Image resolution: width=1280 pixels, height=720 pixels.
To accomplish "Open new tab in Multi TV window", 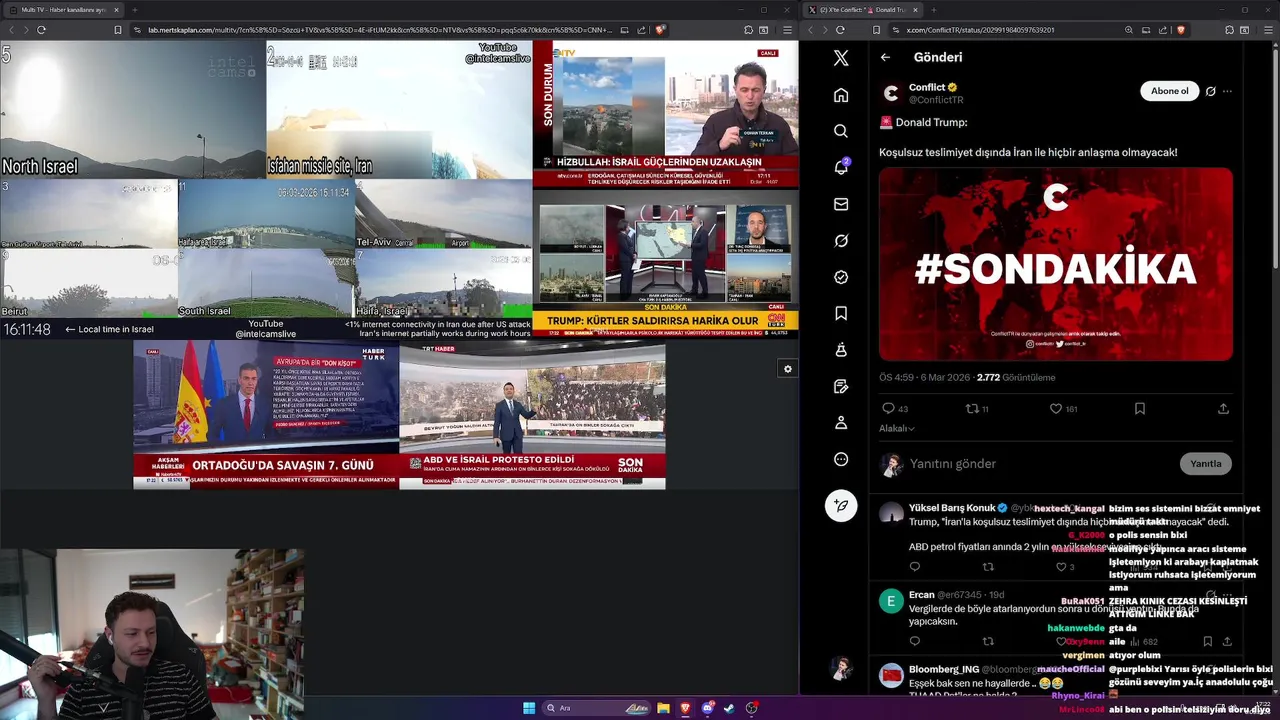I will (x=136, y=10).
